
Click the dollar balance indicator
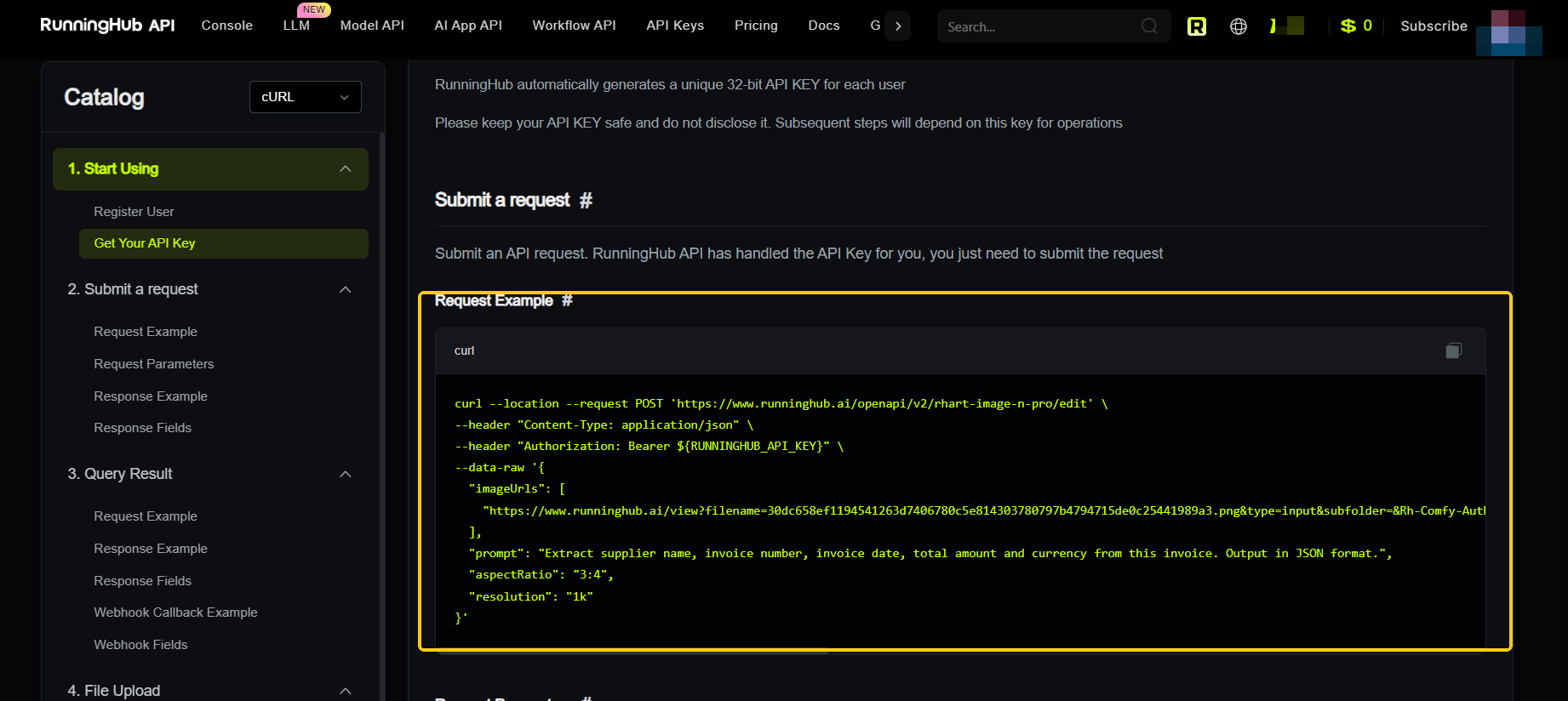point(1356,26)
